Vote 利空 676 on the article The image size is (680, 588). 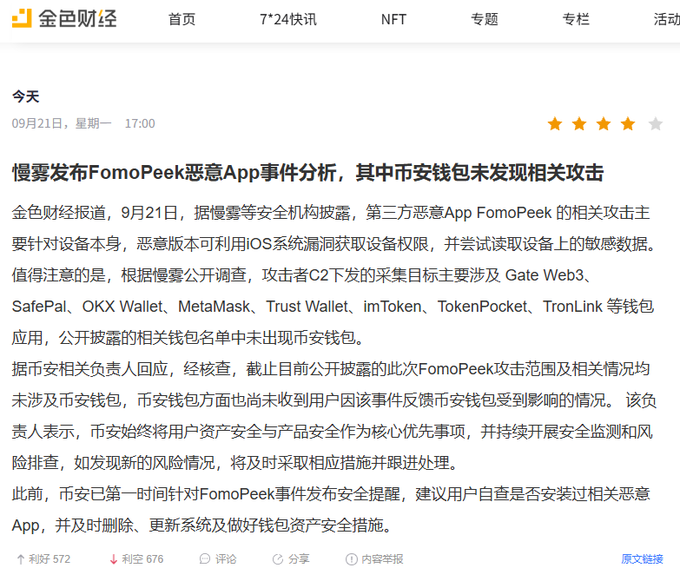(137, 559)
